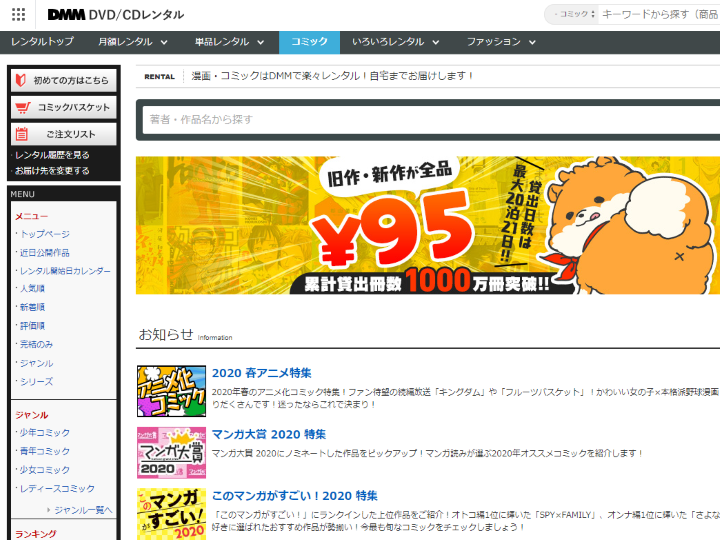
Task: Go to トップページ in sidebar menu
Action: click(x=45, y=234)
